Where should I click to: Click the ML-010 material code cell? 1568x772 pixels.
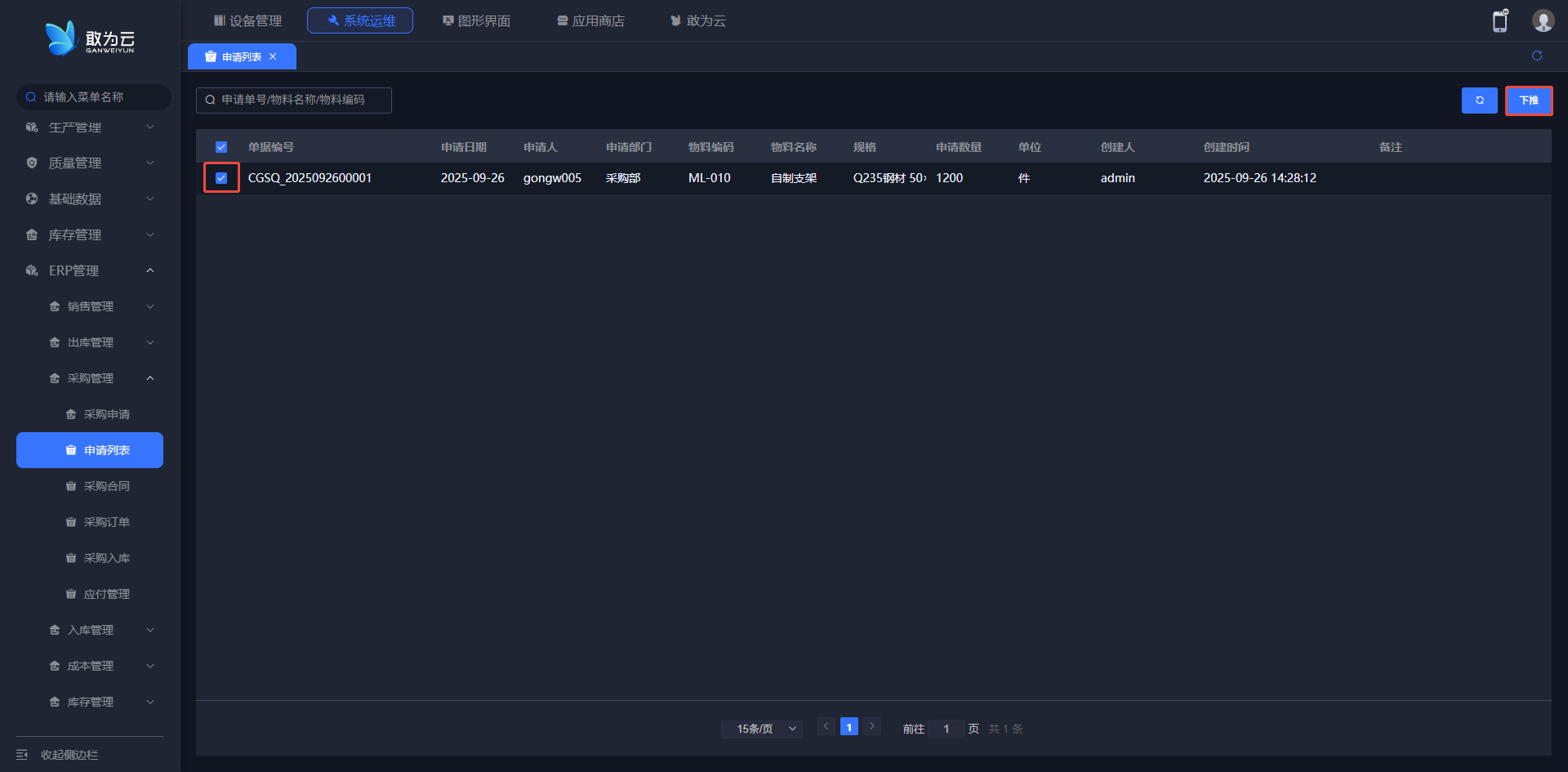[x=710, y=178]
